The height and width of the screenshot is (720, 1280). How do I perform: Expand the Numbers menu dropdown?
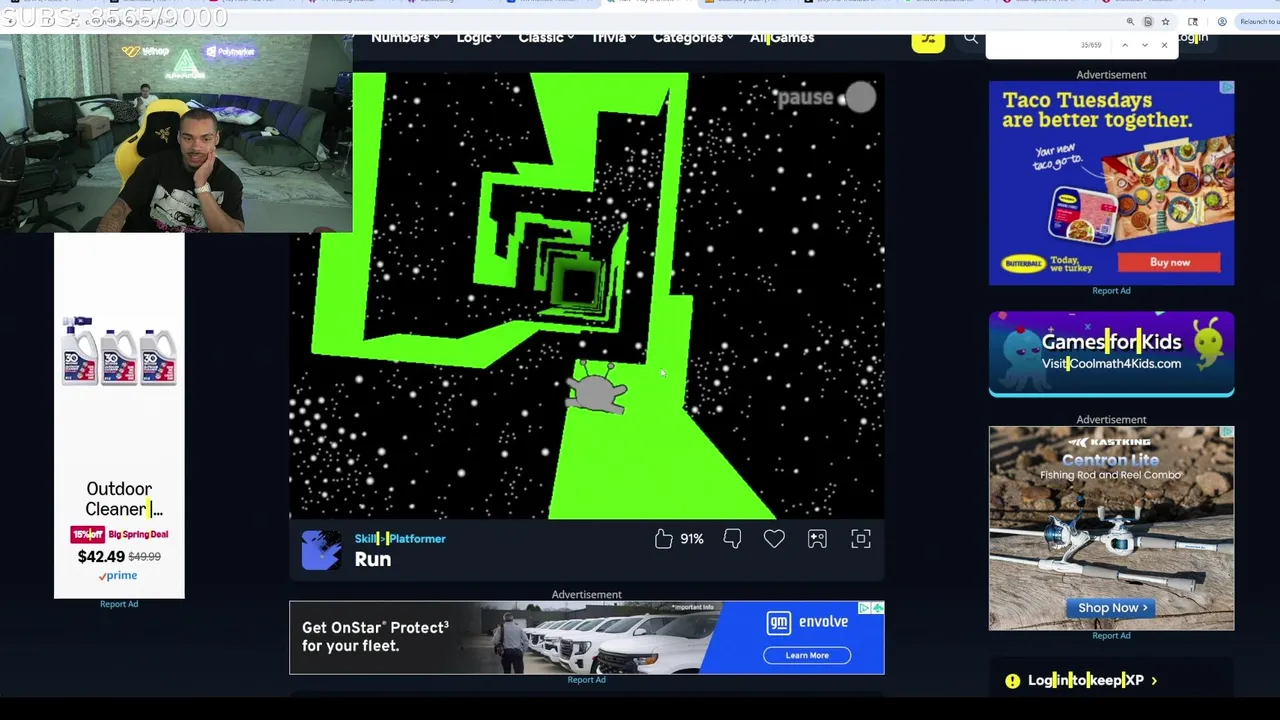(405, 38)
